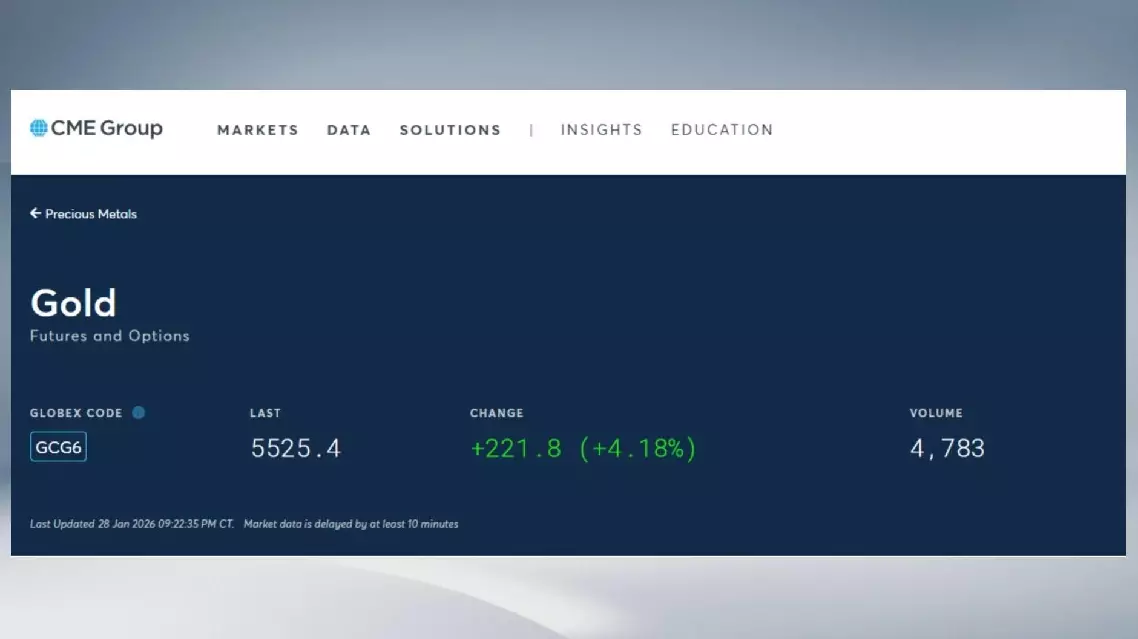Open the Solutions menu
The image size is (1138, 639).
(x=450, y=130)
